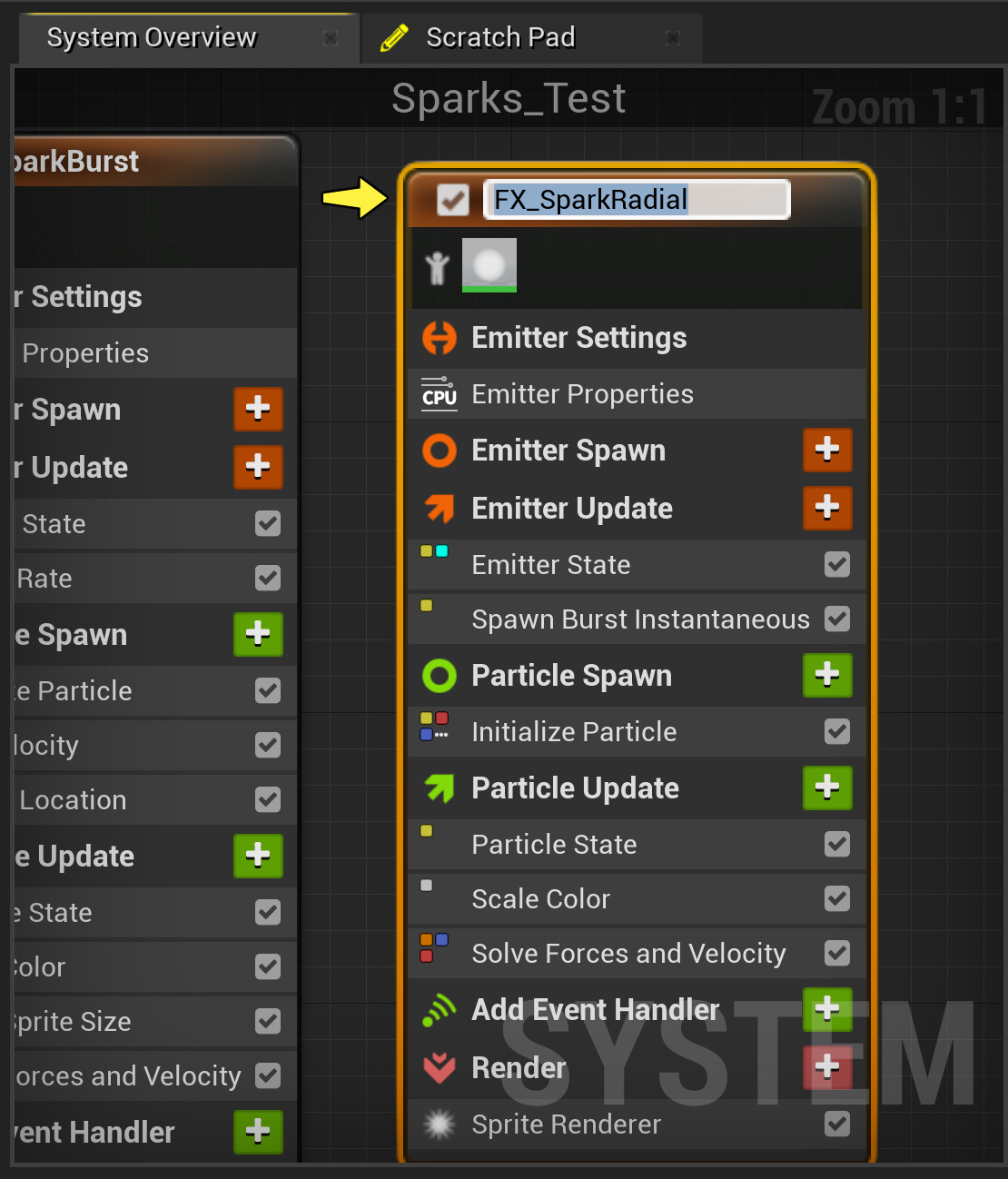The height and width of the screenshot is (1179, 1008).
Task: Click the red plus next to Render
Action: pyautogui.click(x=826, y=1066)
